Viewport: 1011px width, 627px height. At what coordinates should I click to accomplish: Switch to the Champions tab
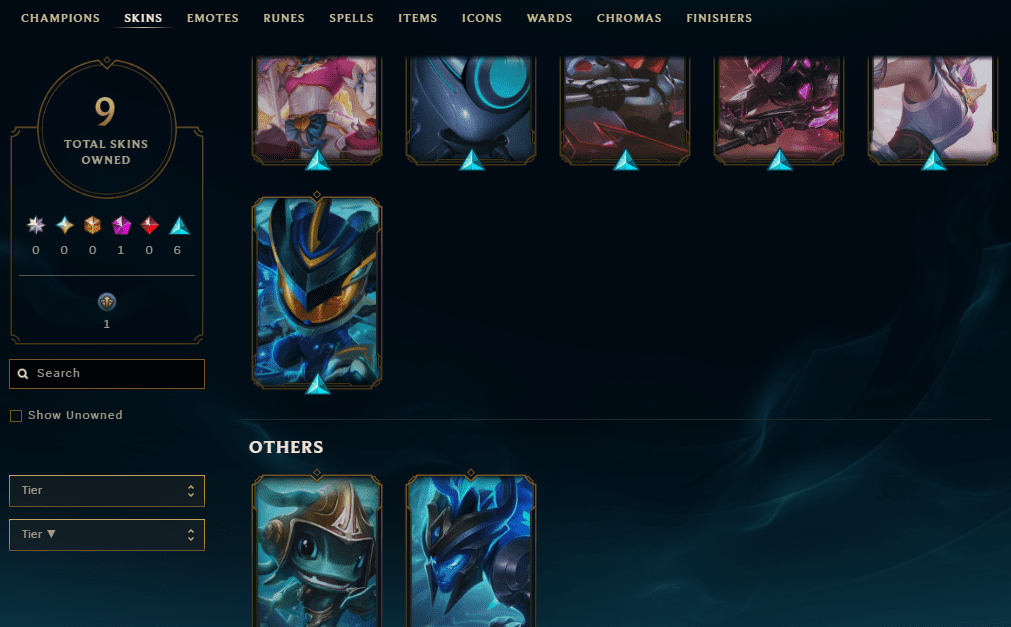click(60, 18)
